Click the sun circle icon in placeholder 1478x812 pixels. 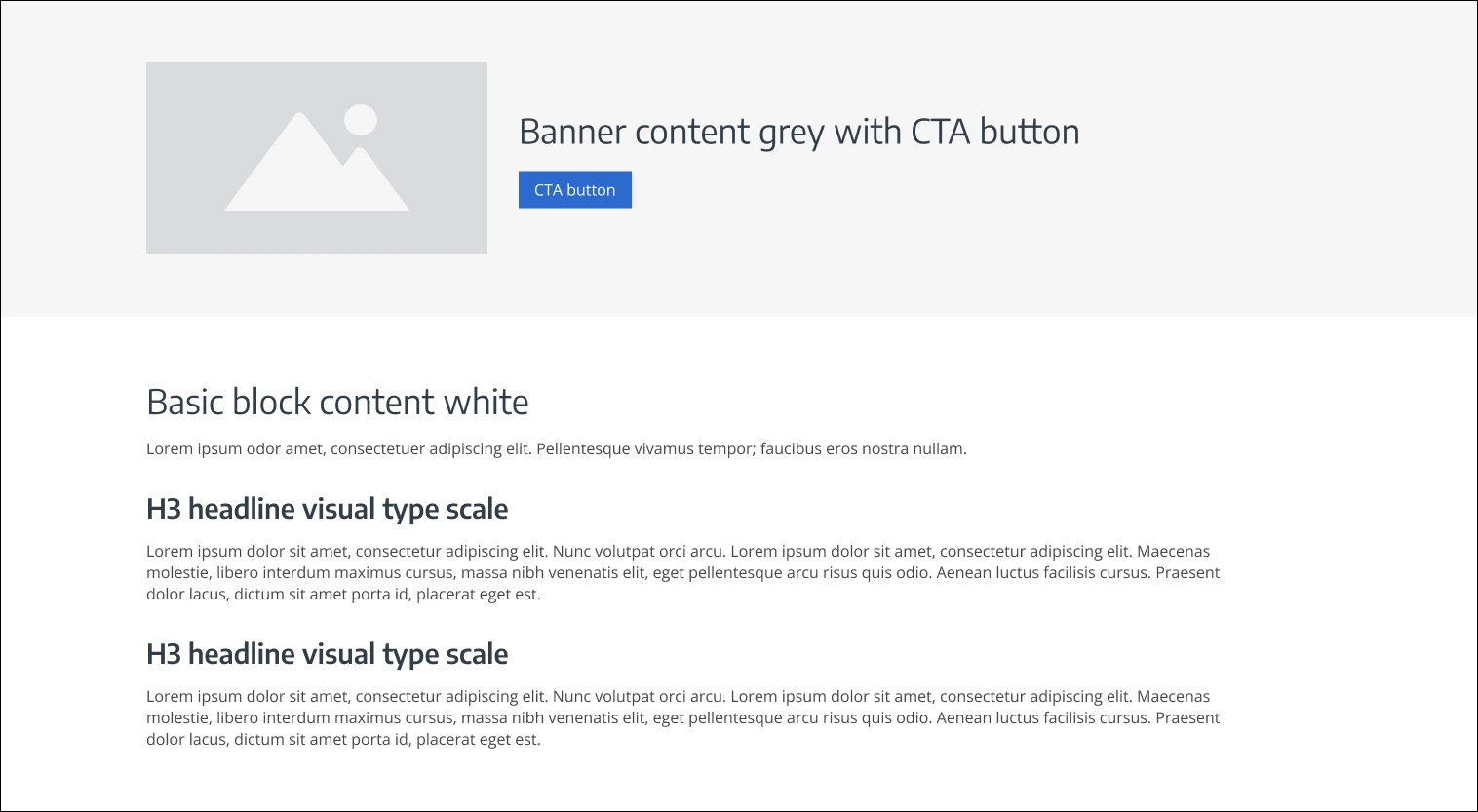click(x=361, y=119)
